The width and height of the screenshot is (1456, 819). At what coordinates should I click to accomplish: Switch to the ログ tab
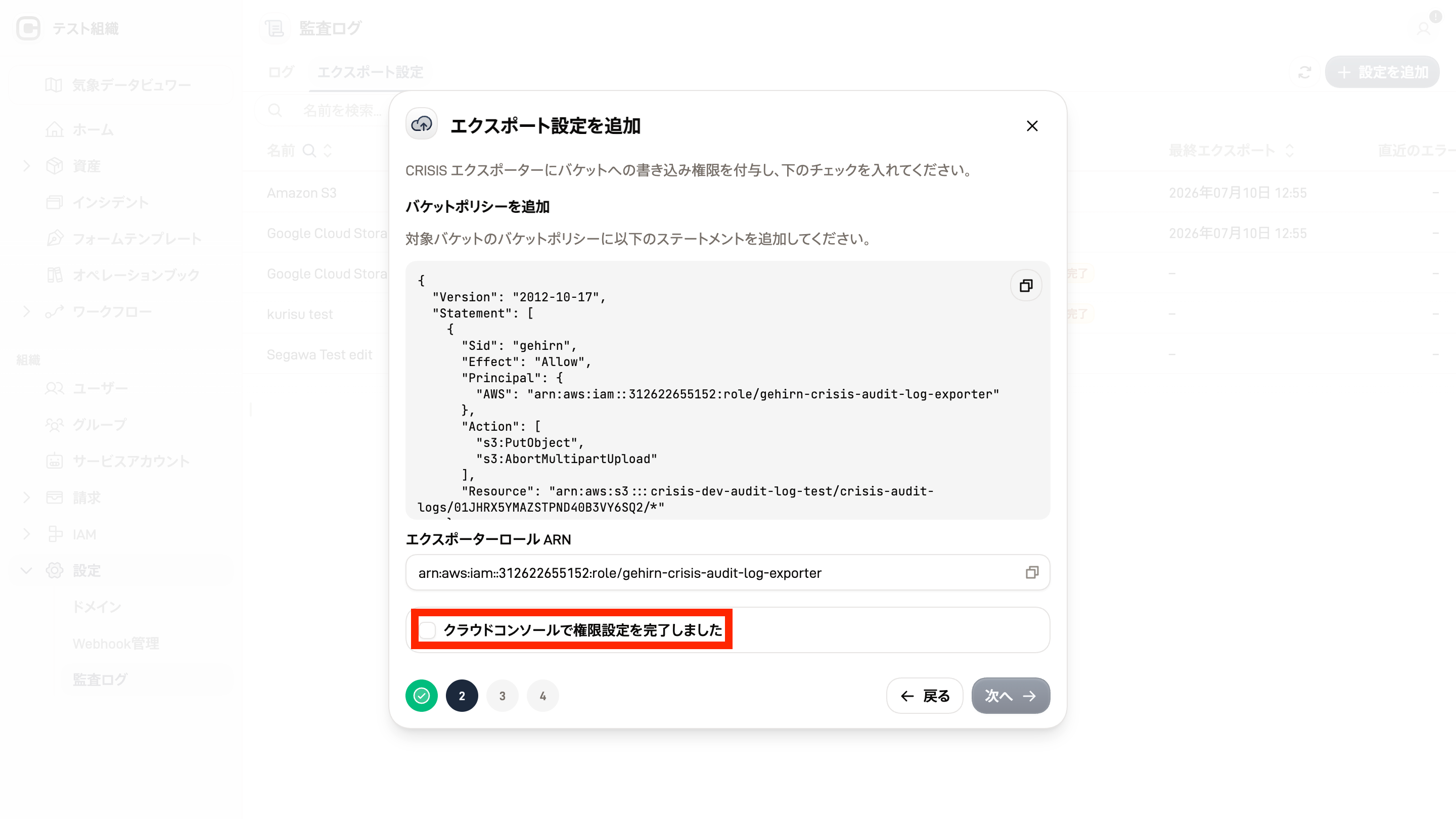coord(281,72)
